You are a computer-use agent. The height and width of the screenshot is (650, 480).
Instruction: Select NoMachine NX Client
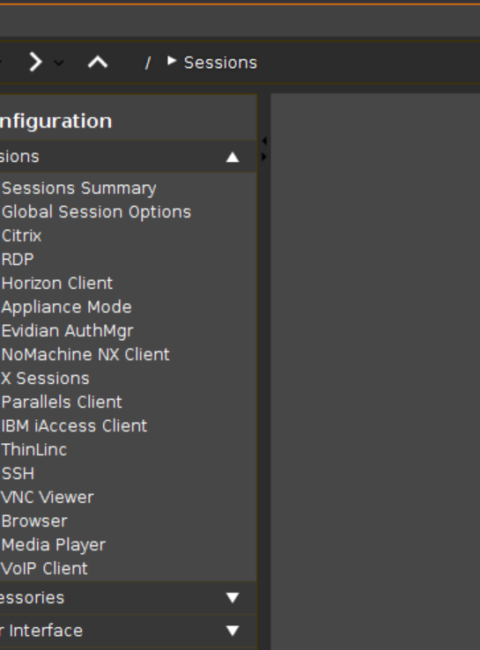(86, 354)
